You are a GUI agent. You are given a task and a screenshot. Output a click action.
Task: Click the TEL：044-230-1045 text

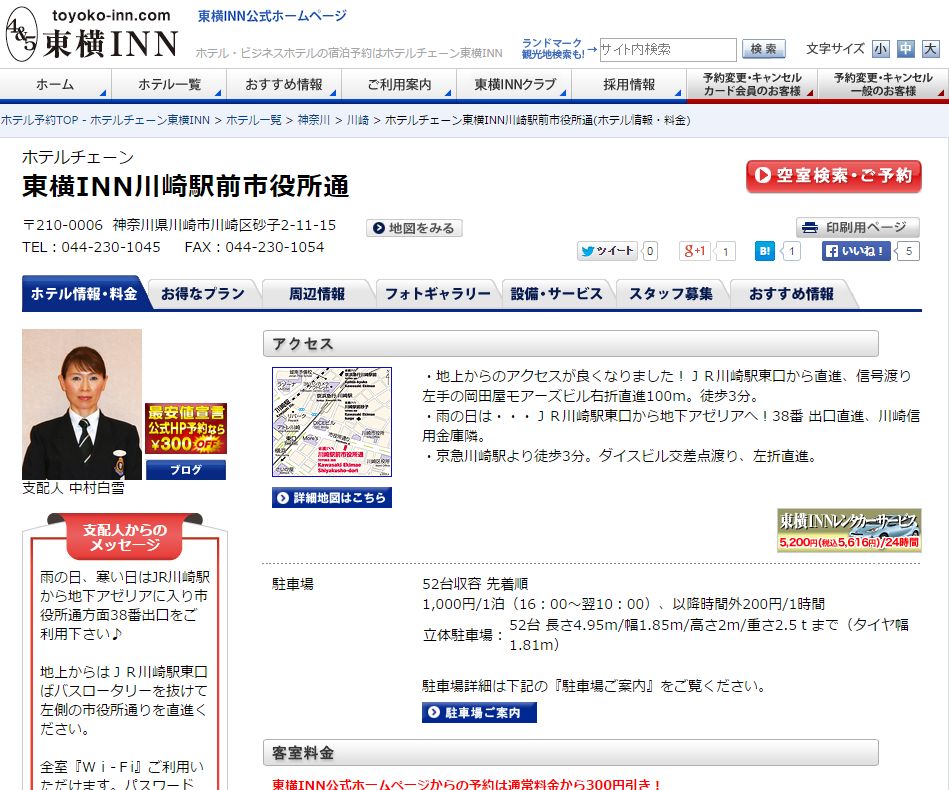91,247
